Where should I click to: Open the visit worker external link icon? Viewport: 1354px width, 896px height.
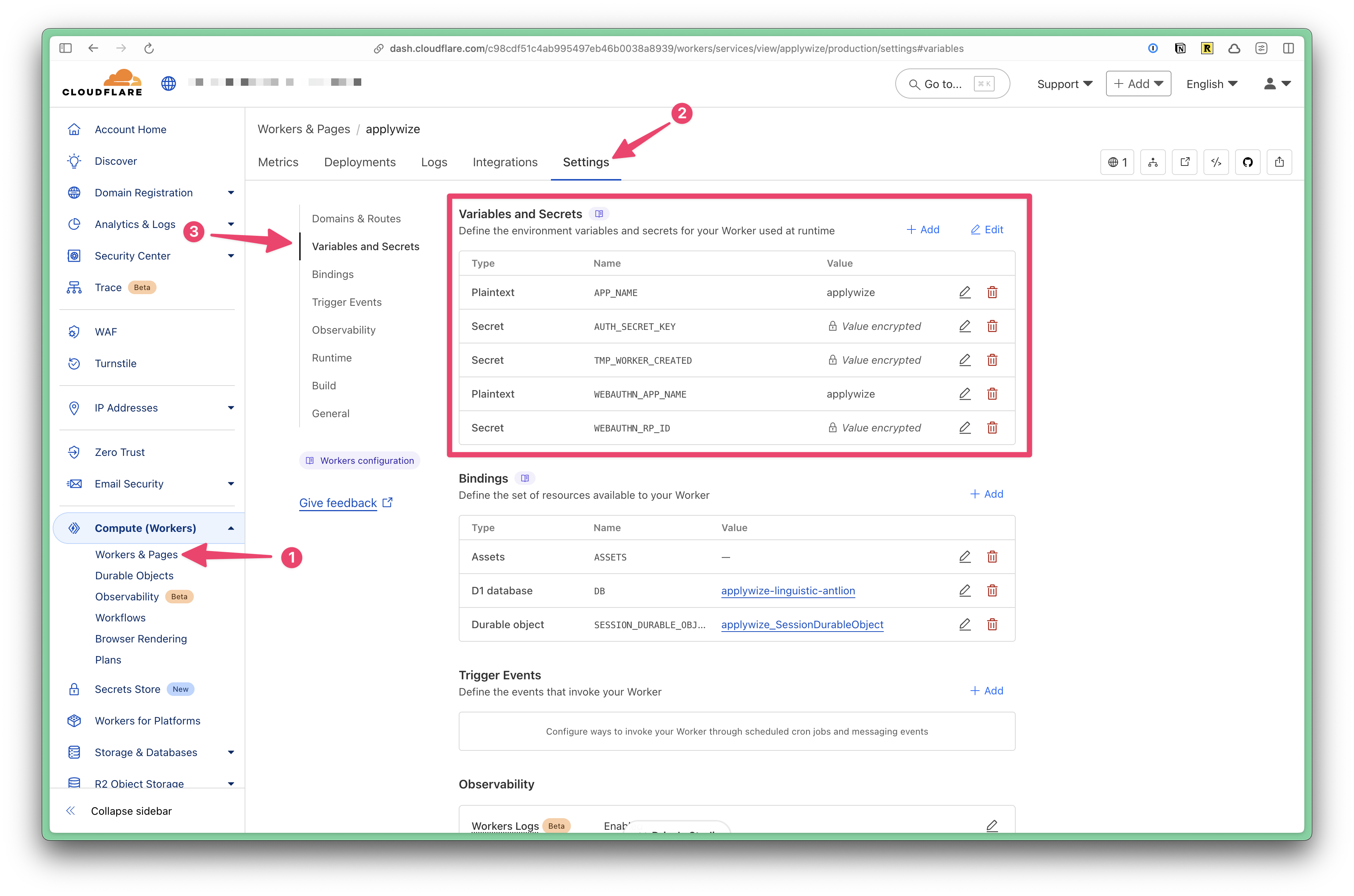coord(1184,162)
